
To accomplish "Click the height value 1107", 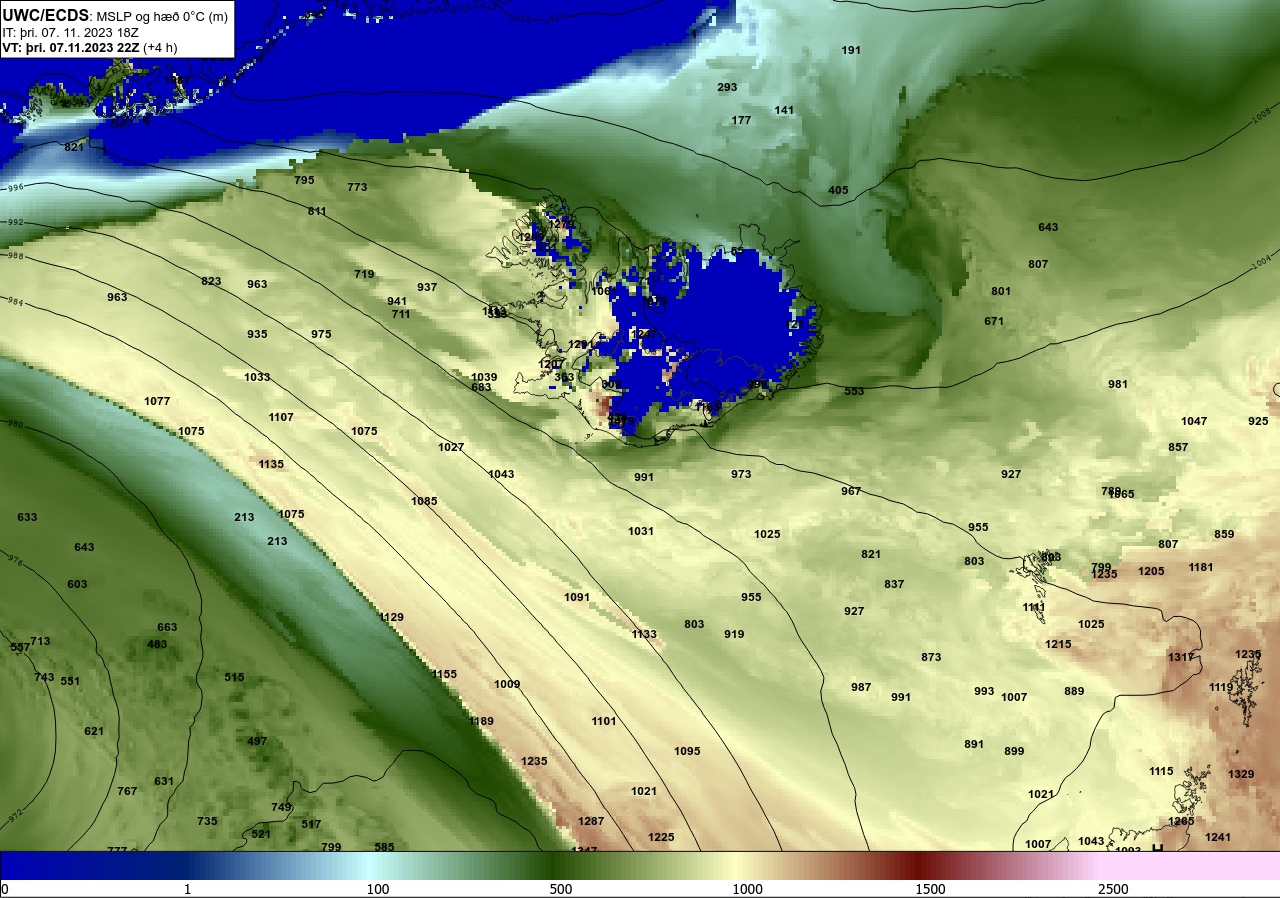I will point(281,417).
